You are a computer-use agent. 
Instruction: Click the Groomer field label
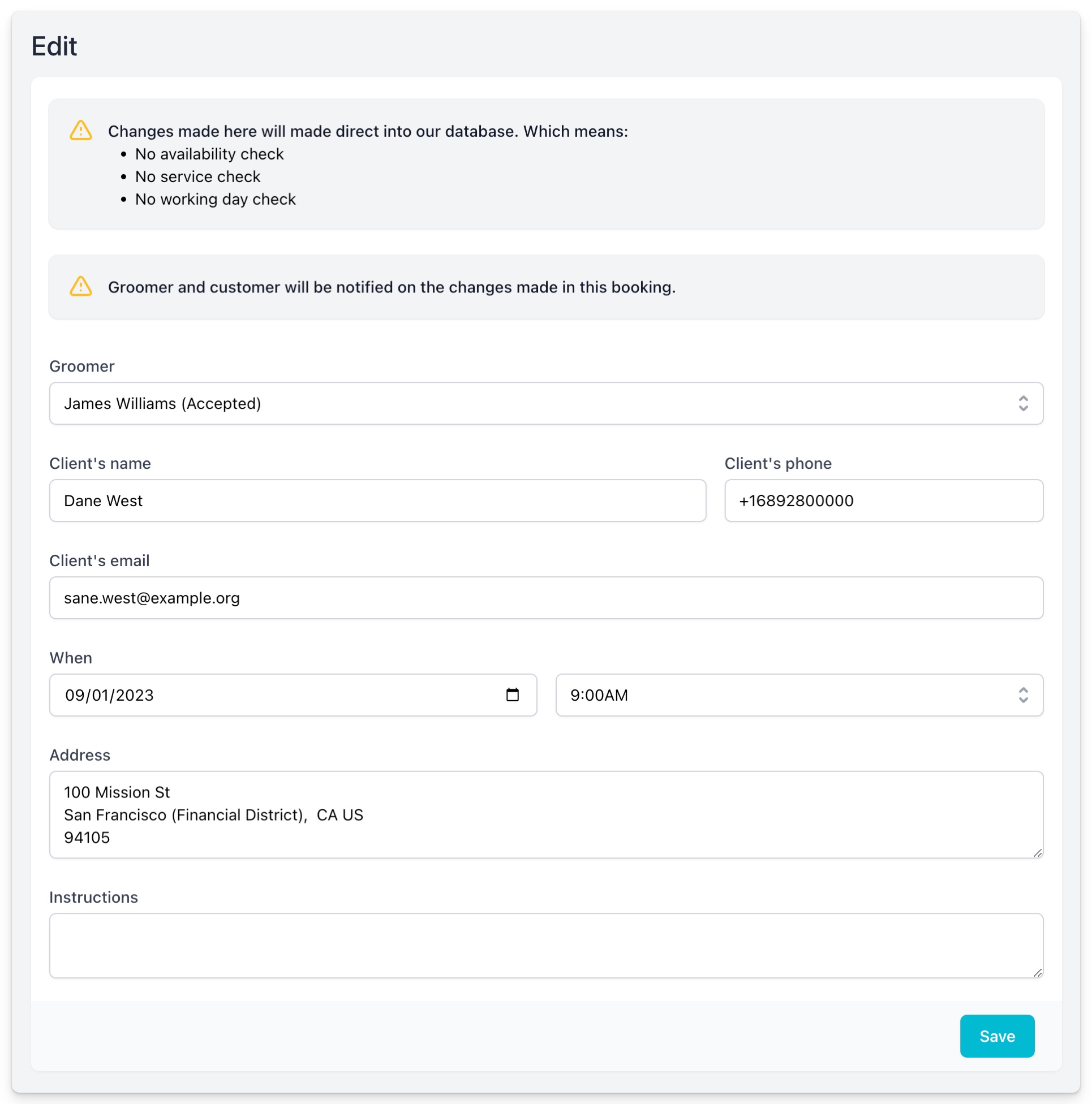[81, 366]
